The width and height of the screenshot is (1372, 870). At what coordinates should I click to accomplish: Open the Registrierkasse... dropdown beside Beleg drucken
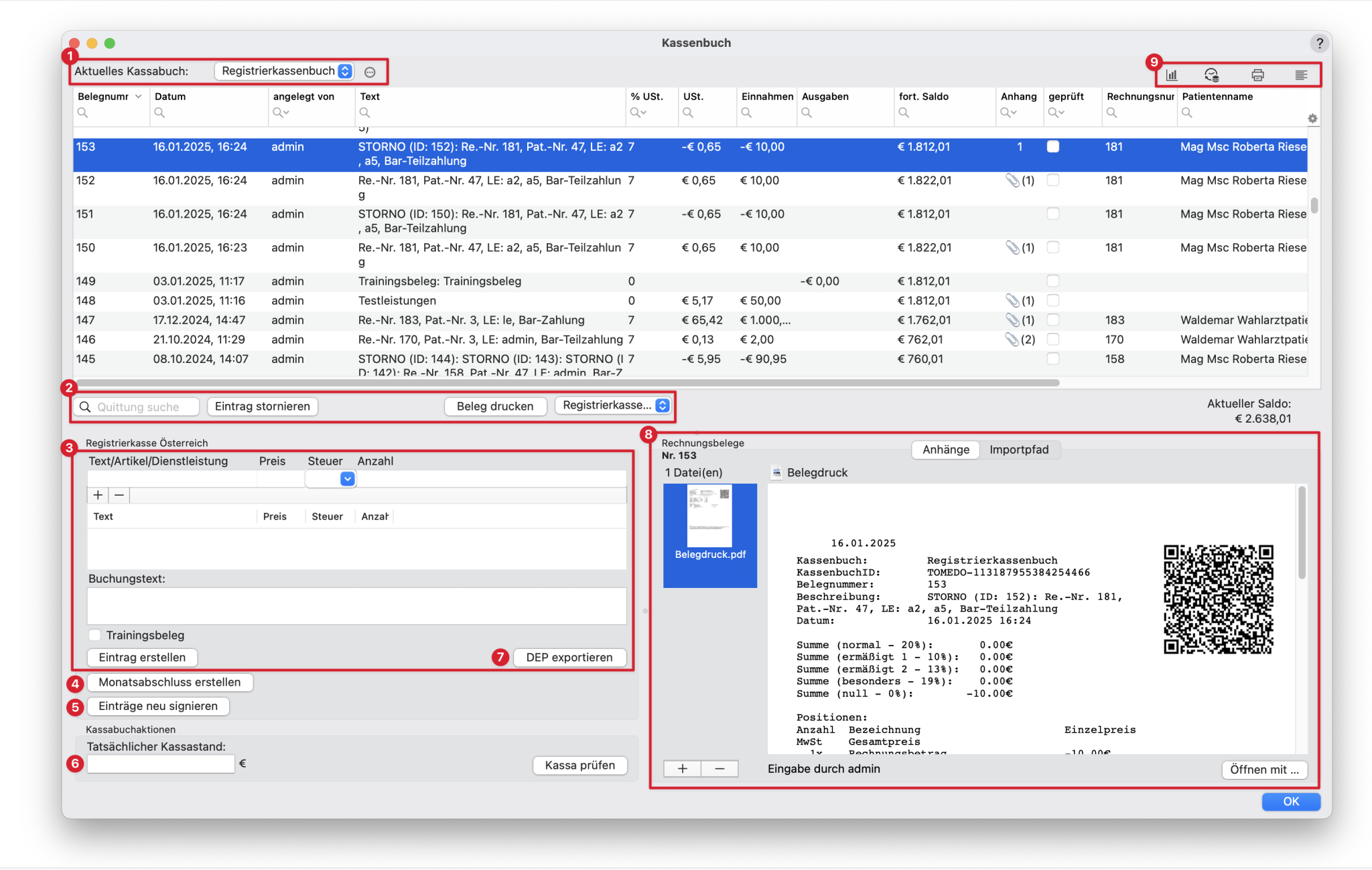tap(614, 405)
